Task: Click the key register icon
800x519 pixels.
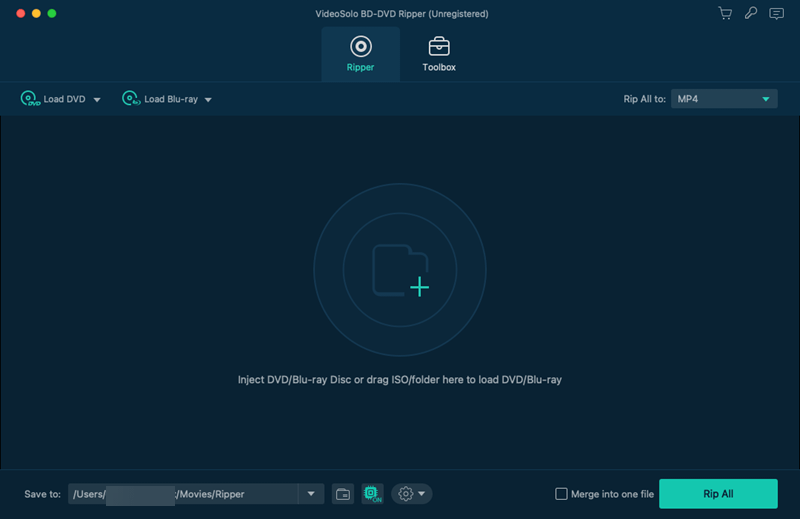Action: [751, 13]
